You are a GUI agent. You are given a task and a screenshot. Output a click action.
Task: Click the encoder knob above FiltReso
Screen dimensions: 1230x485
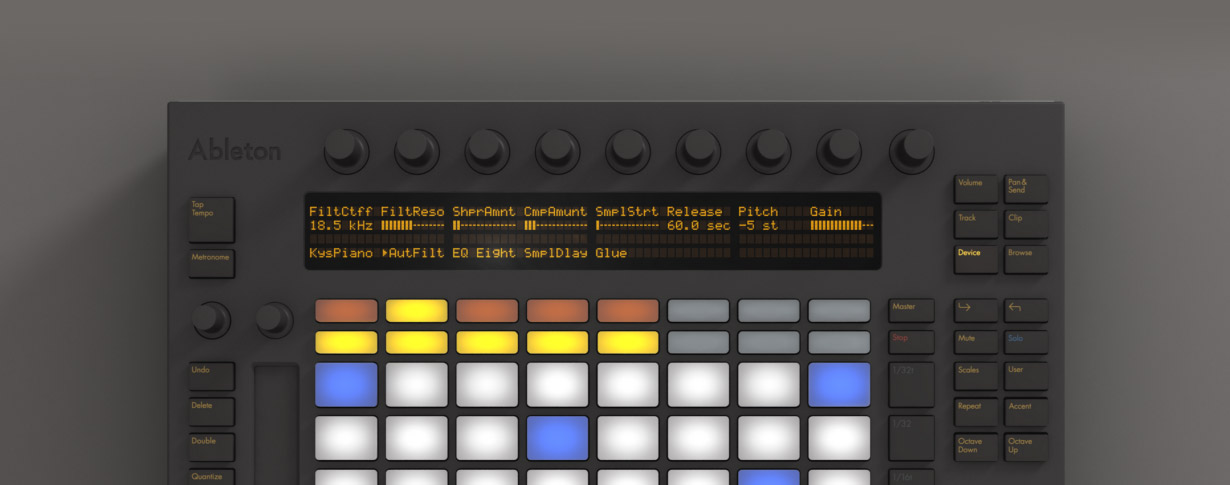tap(416, 151)
